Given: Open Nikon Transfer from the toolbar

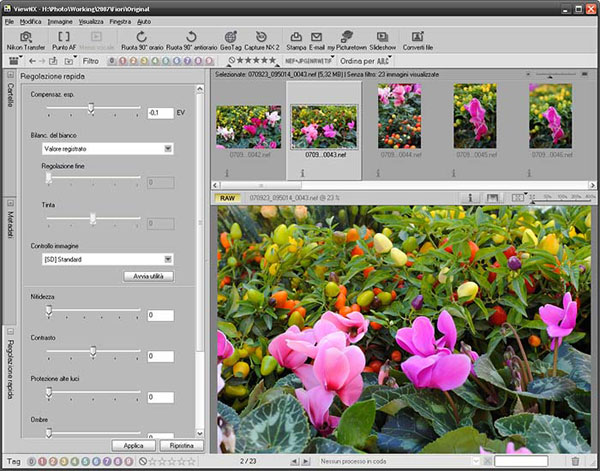Looking at the screenshot, I should (26, 41).
